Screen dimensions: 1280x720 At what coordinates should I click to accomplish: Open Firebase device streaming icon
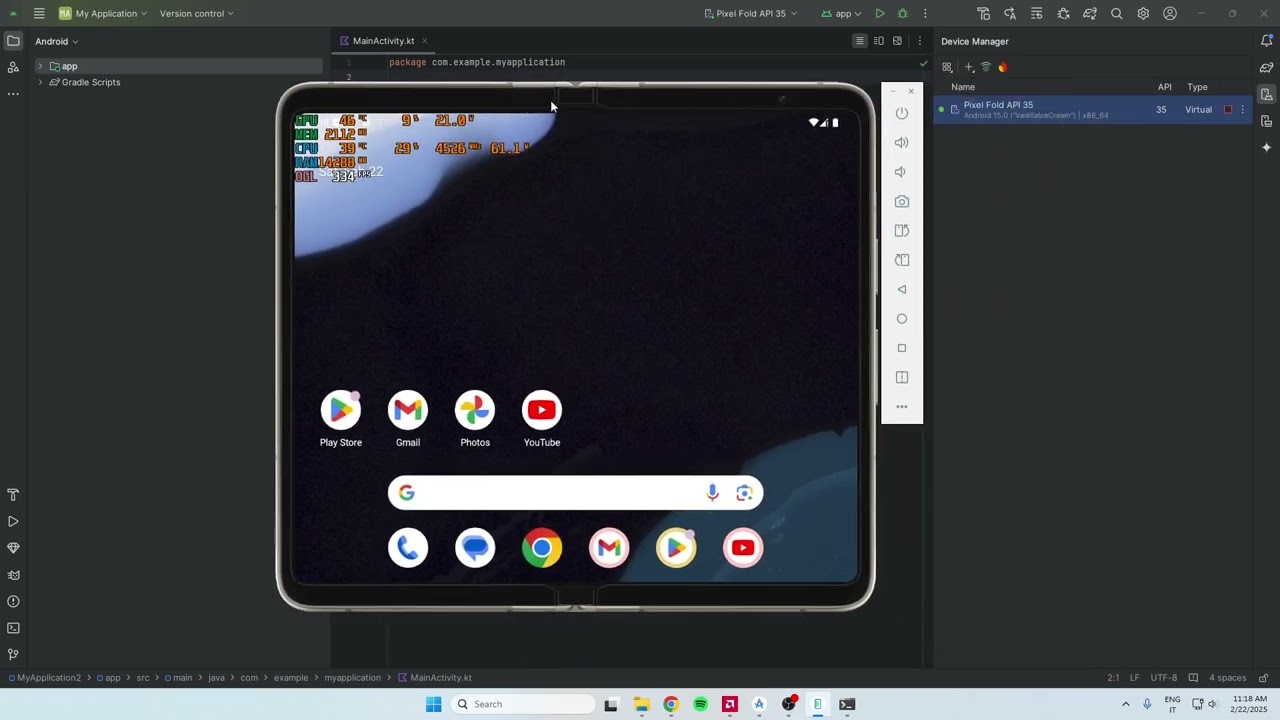(1002, 67)
